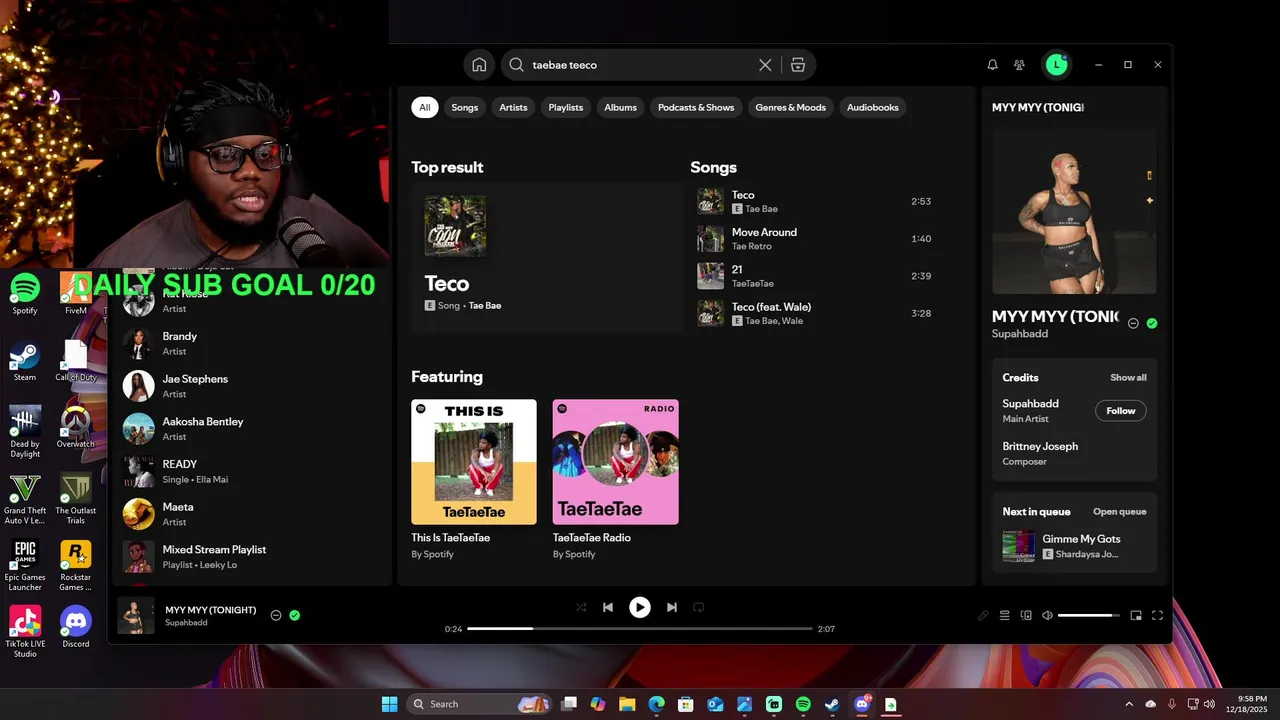The image size is (1280, 720).
Task: Open TikTok LIVE Studio desktop shortcut
Action: [x=25, y=632]
